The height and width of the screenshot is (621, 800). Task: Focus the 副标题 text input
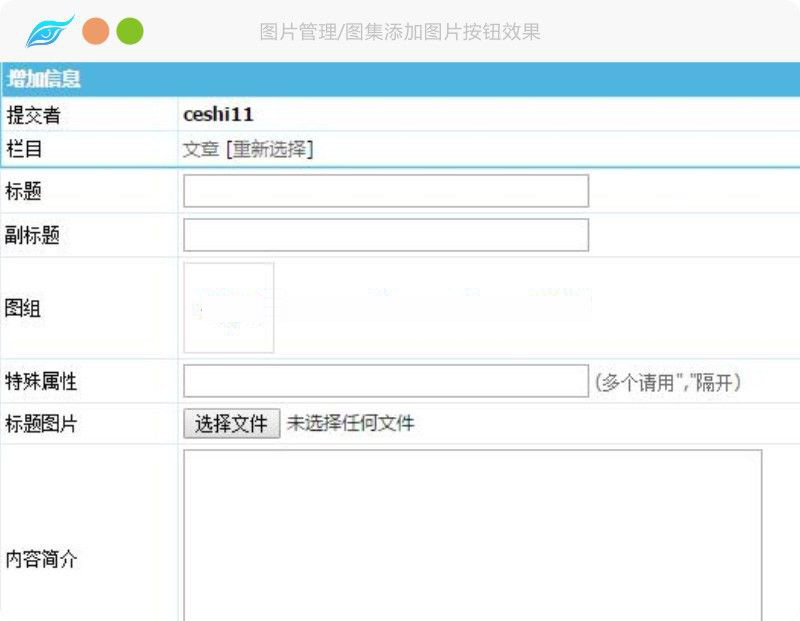point(385,235)
